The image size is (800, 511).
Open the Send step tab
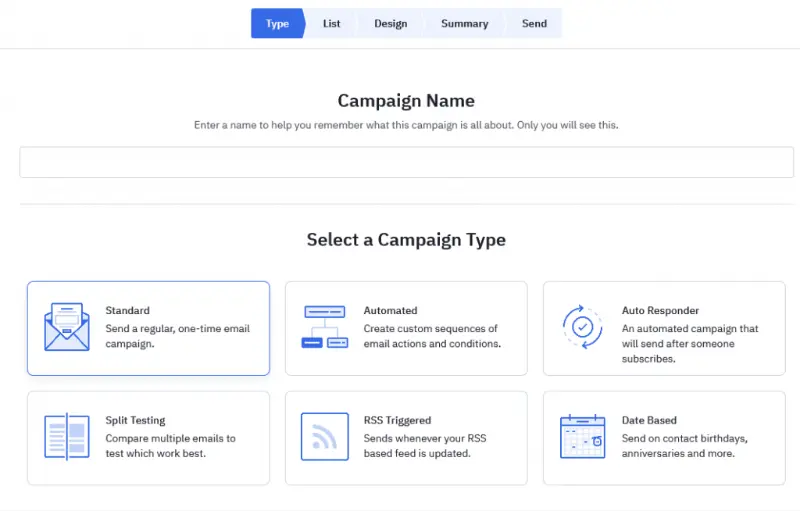pyautogui.click(x=534, y=24)
